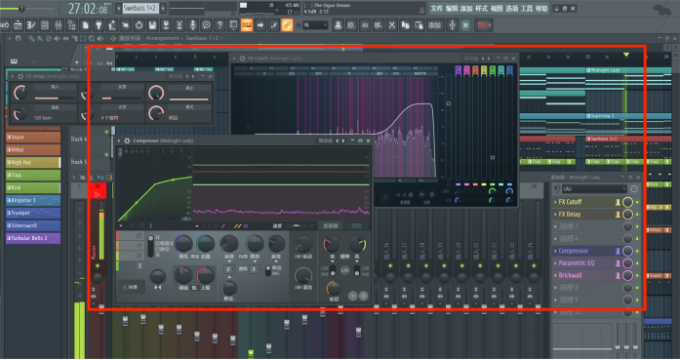Click the mirror arrows icon under Compressor knob

tap(158, 287)
